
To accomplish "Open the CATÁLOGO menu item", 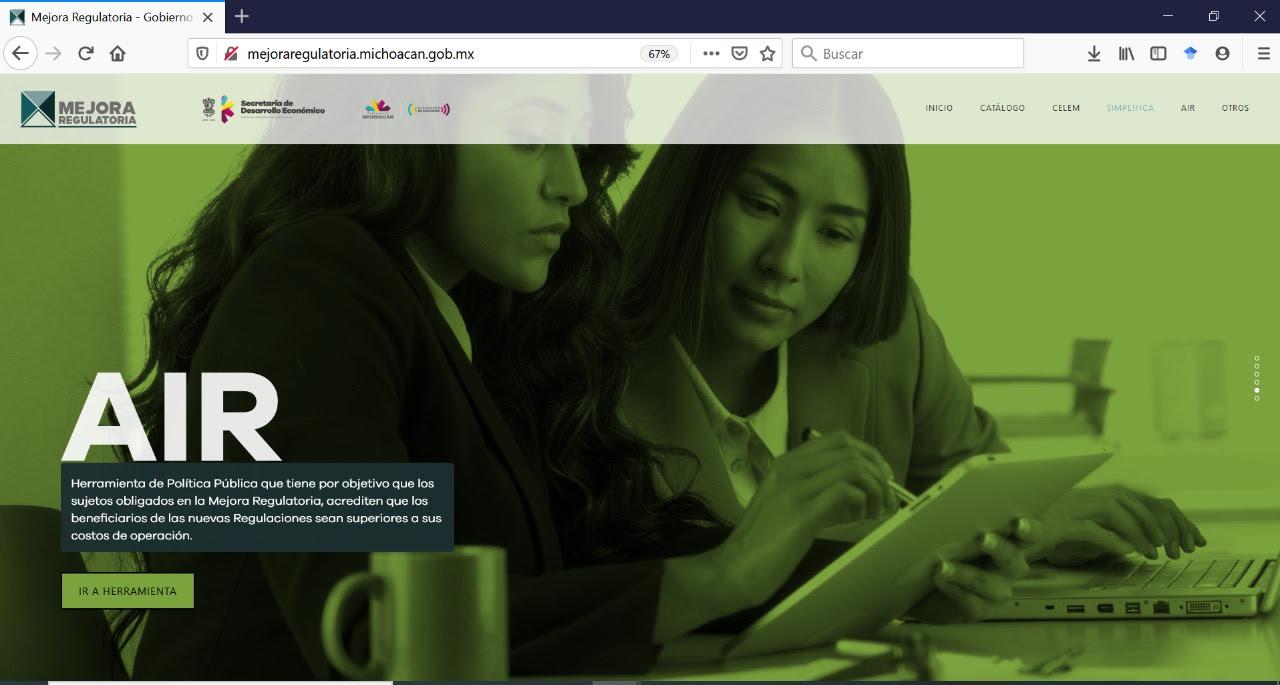I will pyautogui.click(x=1002, y=108).
